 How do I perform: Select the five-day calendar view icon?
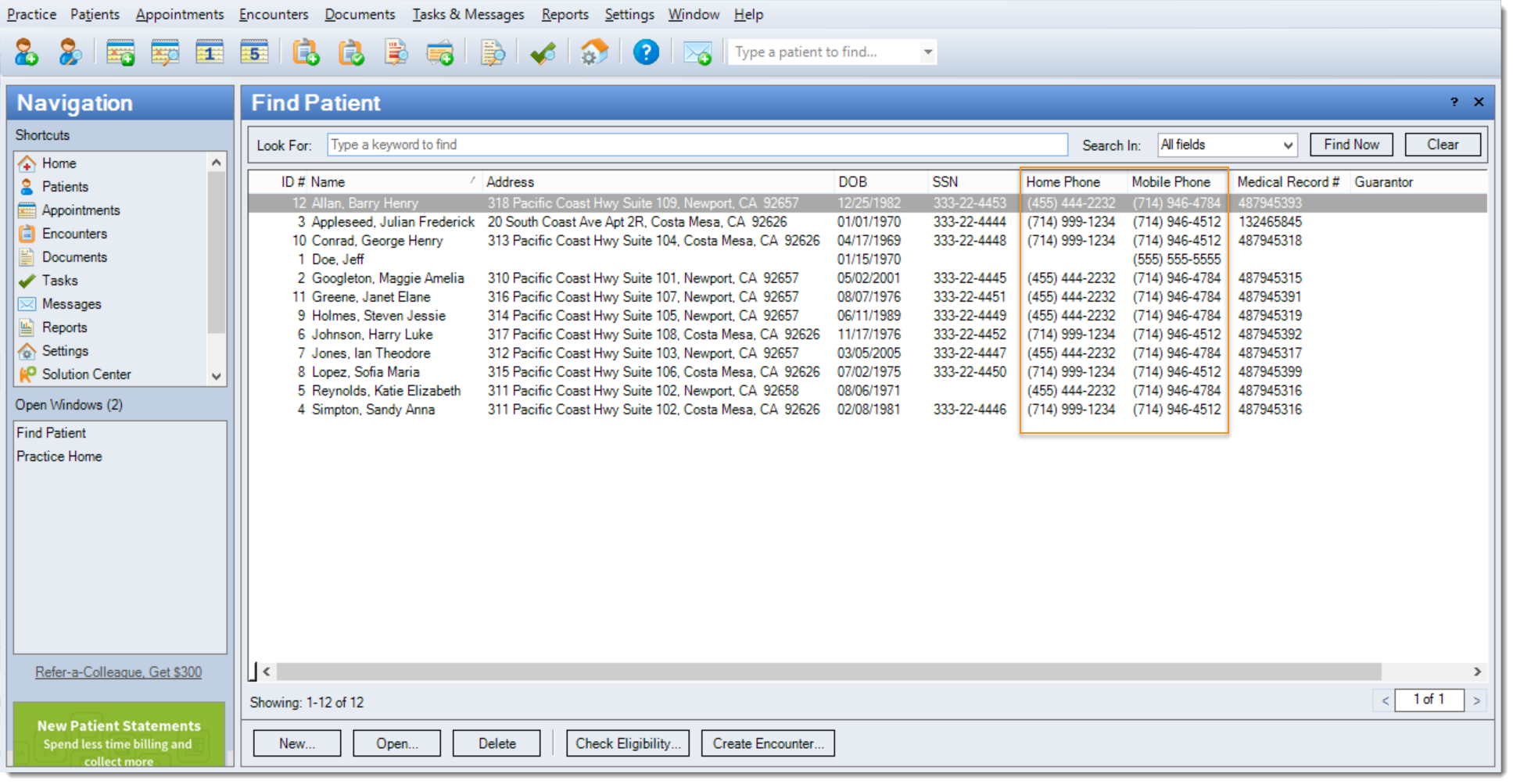(254, 52)
